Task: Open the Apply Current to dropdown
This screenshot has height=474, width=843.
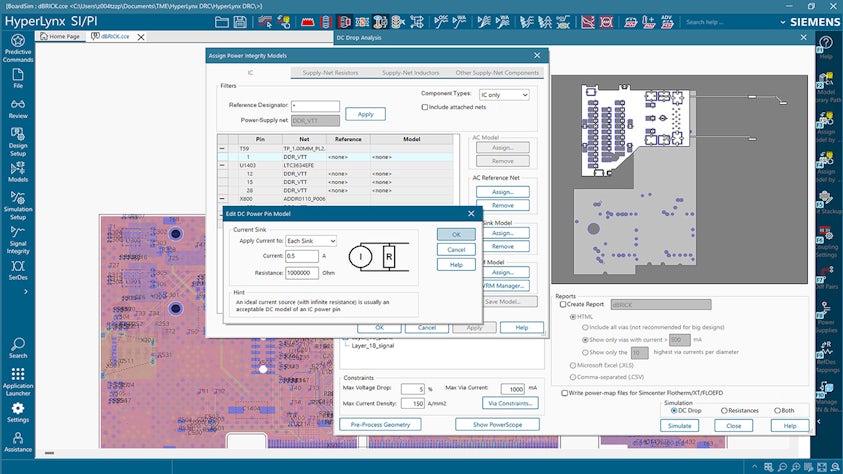Action: [x=311, y=241]
